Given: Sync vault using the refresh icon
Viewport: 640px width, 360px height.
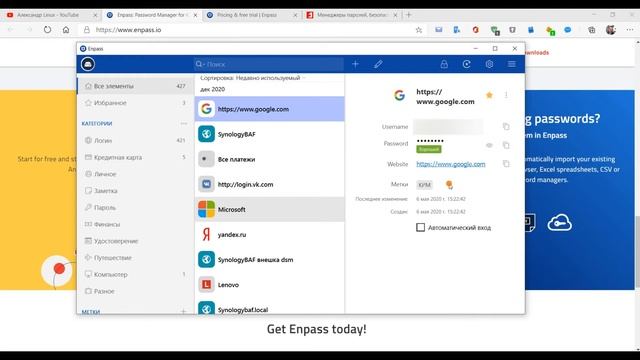Looking at the screenshot, I should [467, 64].
